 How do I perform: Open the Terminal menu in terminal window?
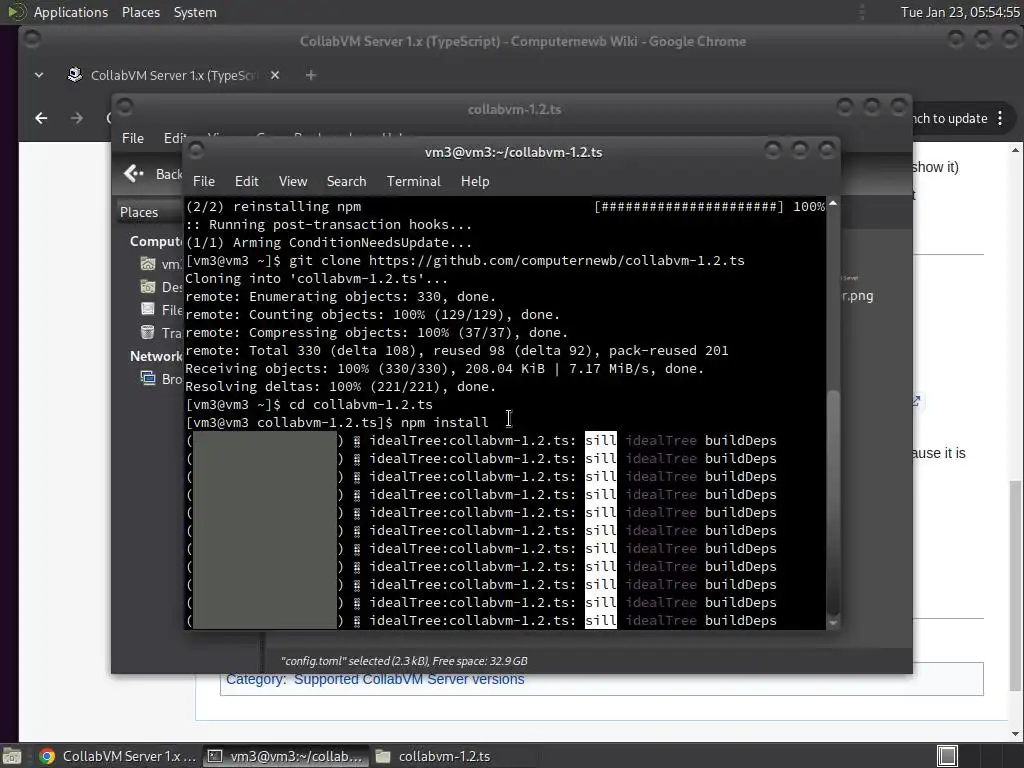pos(413,181)
